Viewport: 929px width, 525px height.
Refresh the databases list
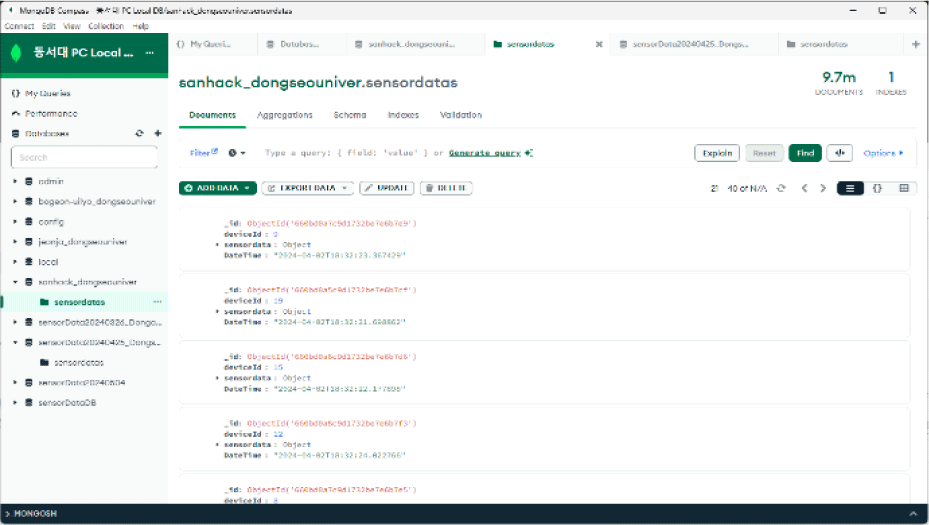coord(139,133)
